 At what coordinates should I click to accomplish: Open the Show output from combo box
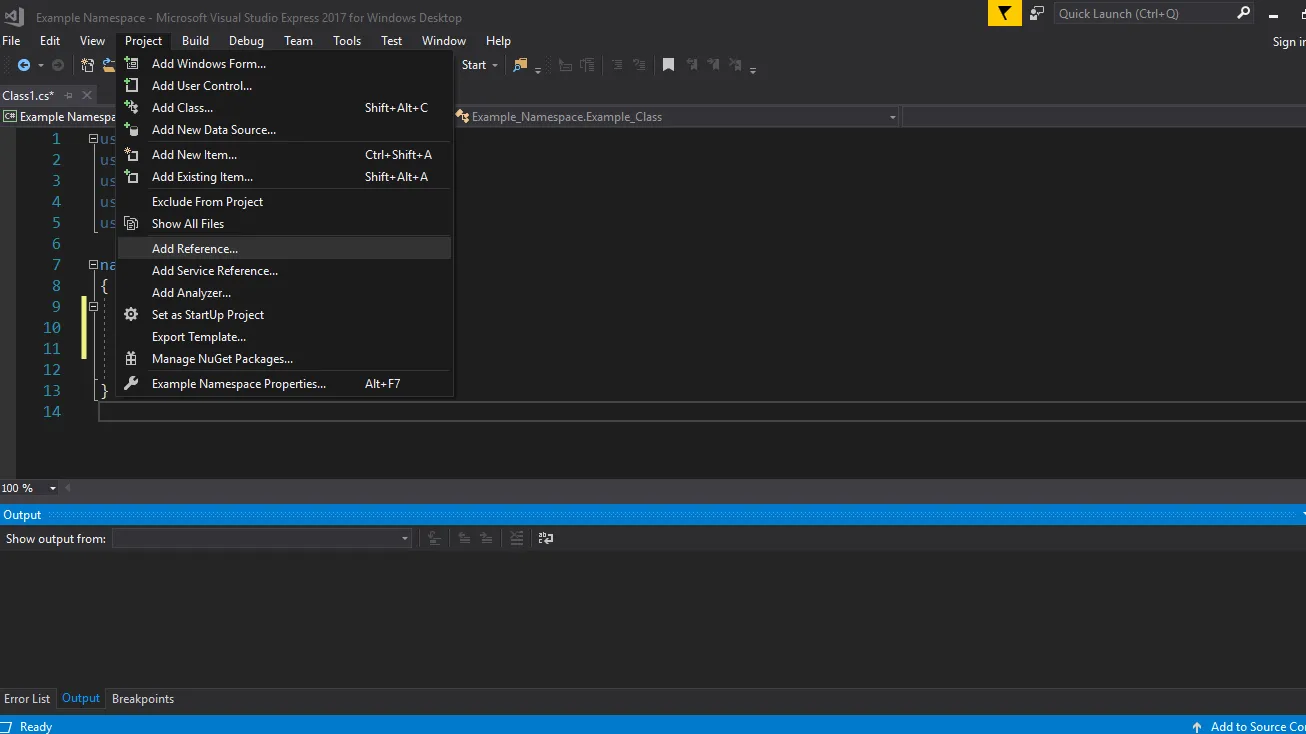pyautogui.click(x=262, y=538)
